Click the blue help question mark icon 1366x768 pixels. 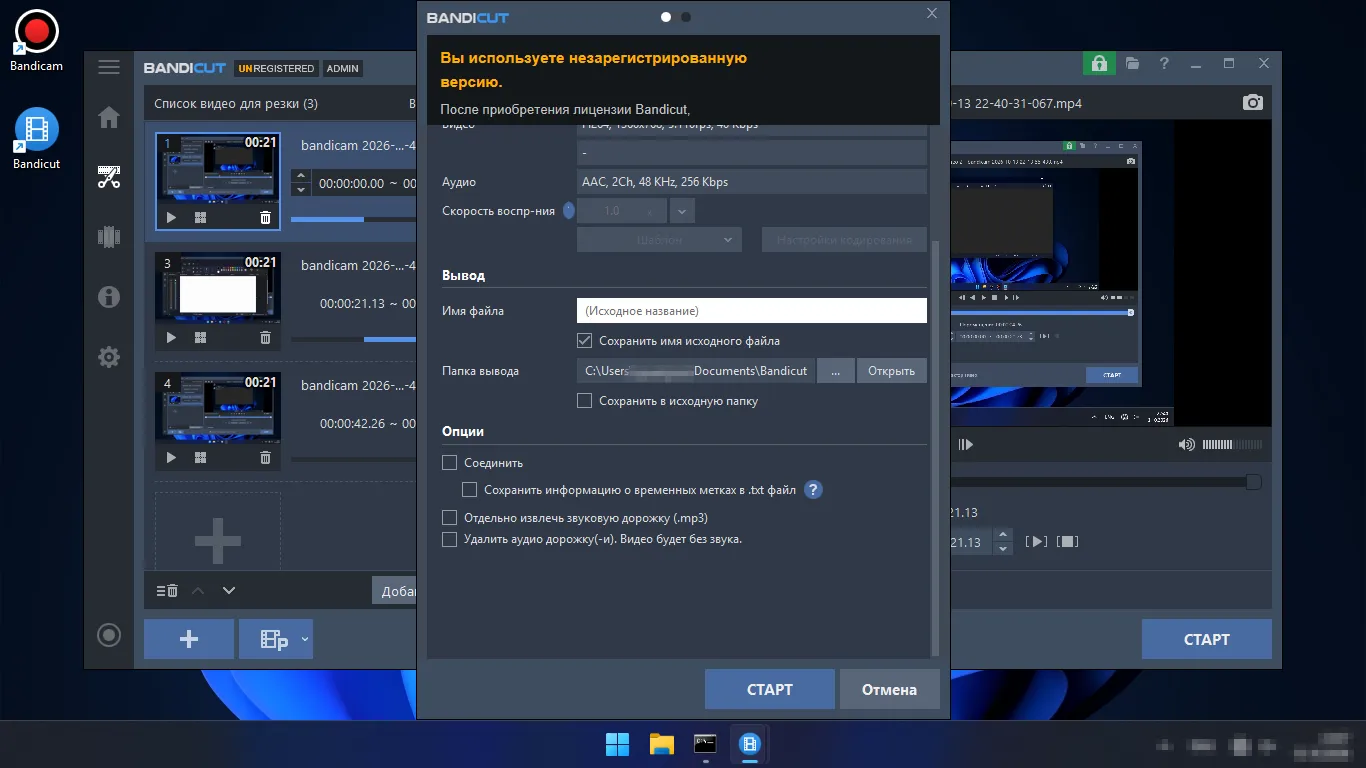pos(813,490)
